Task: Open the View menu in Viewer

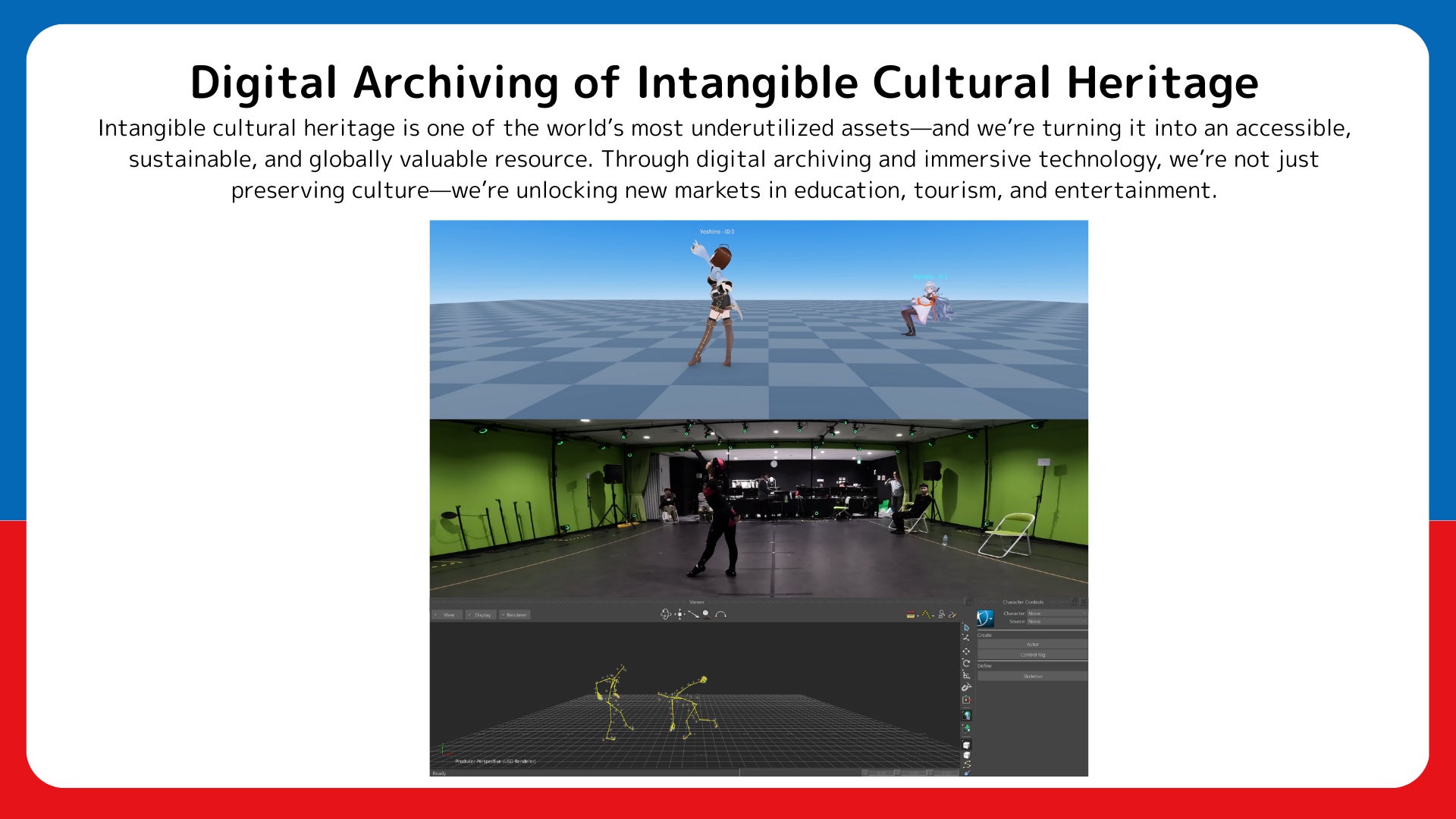Action: [x=447, y=615]
